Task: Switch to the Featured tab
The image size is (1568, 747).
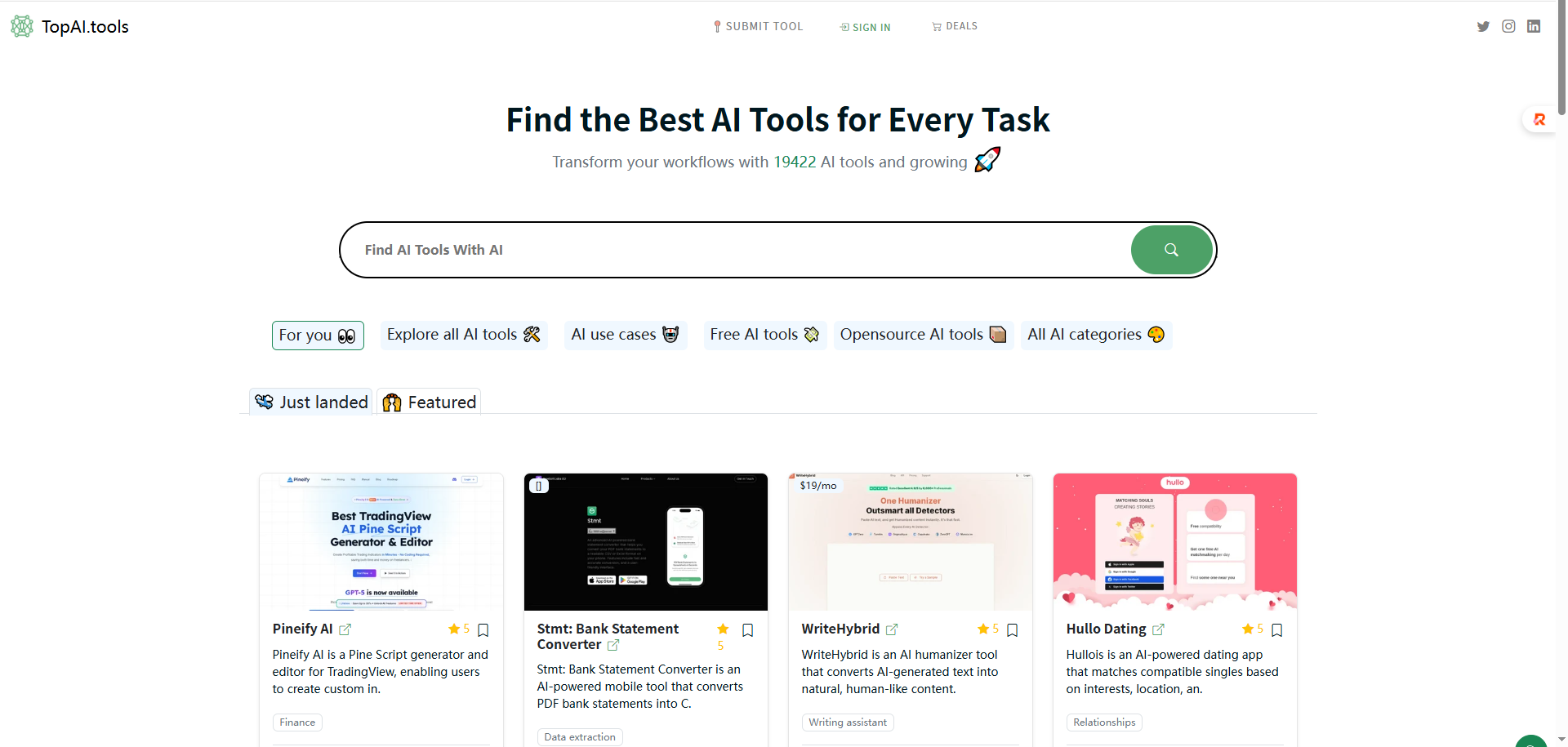Action: coord(429,402)
